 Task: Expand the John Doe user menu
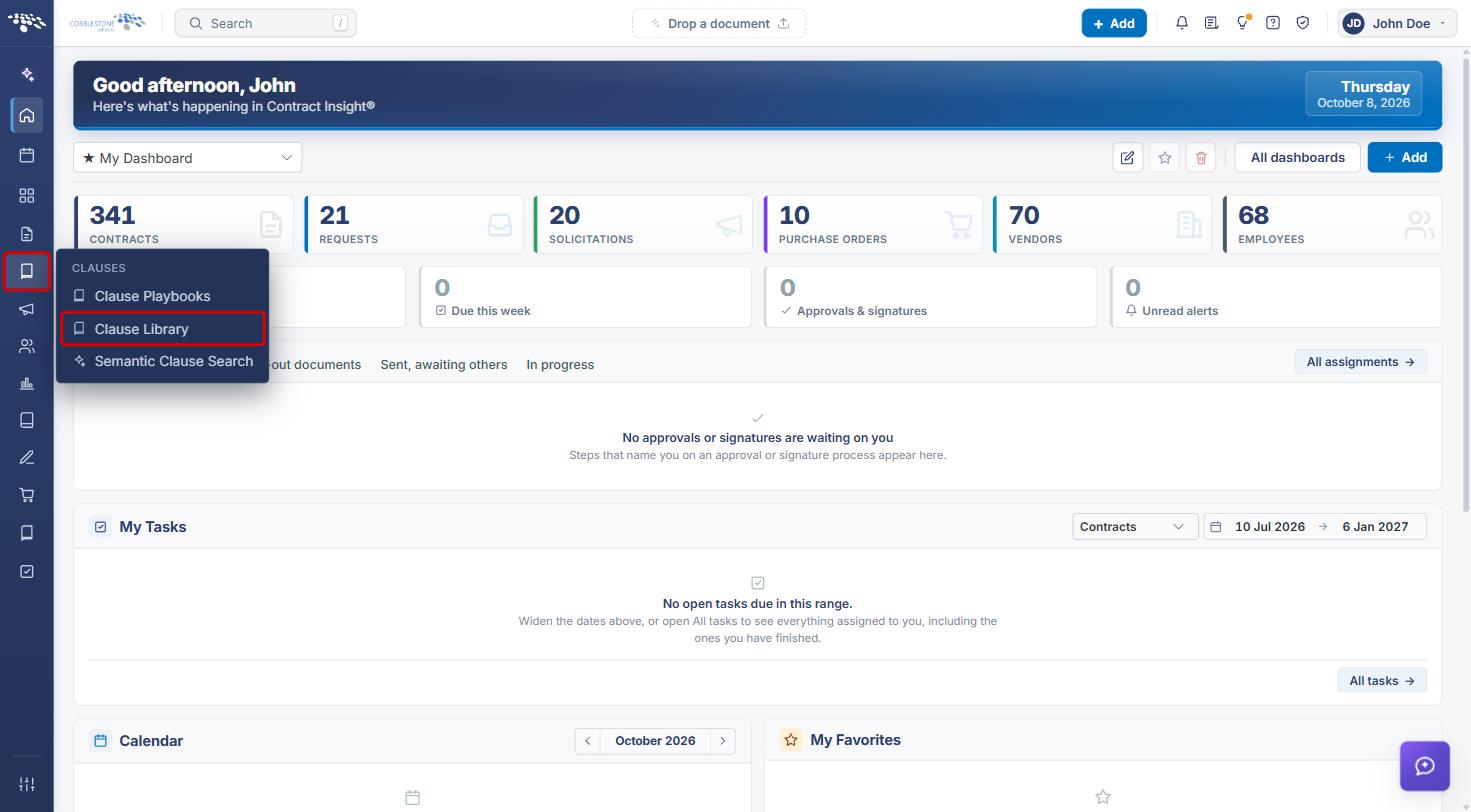1397,23
